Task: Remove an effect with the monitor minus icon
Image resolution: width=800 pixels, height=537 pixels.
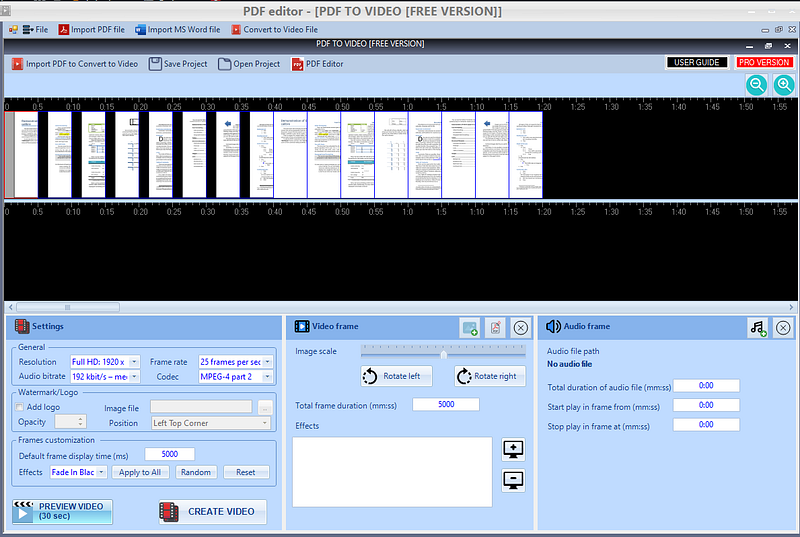Action: pyautogui.click(x=513, y=480)
